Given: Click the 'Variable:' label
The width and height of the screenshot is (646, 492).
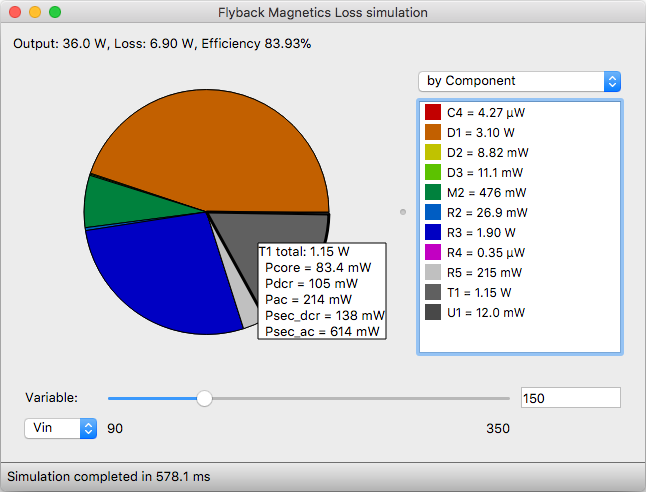Looking at the screenshot, I should click(x=51, y=398).
